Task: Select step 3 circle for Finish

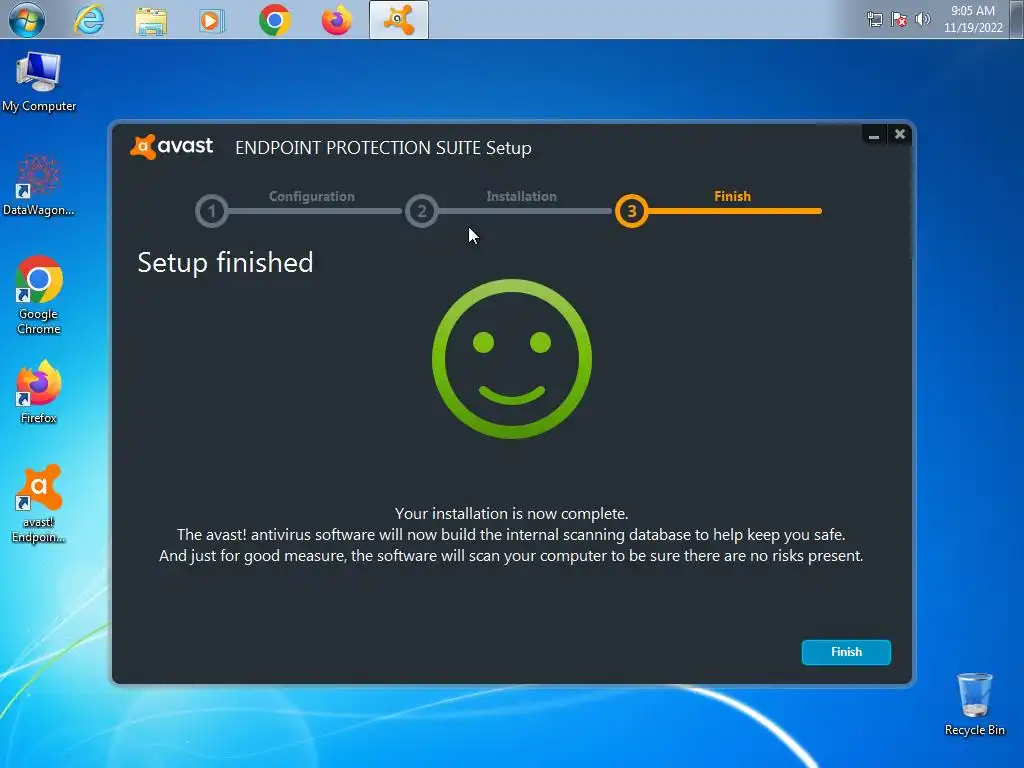Action: [x=632, y=211]
